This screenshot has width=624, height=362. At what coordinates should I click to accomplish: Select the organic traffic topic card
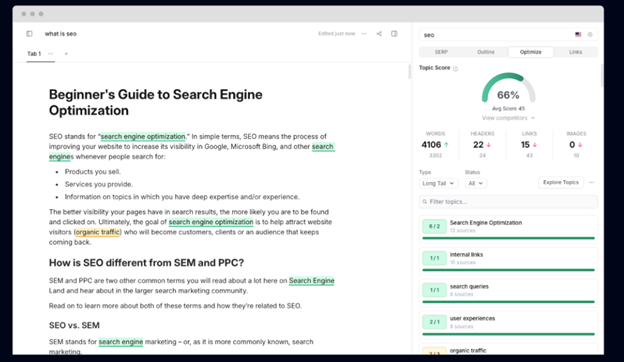tap(508, 349)
